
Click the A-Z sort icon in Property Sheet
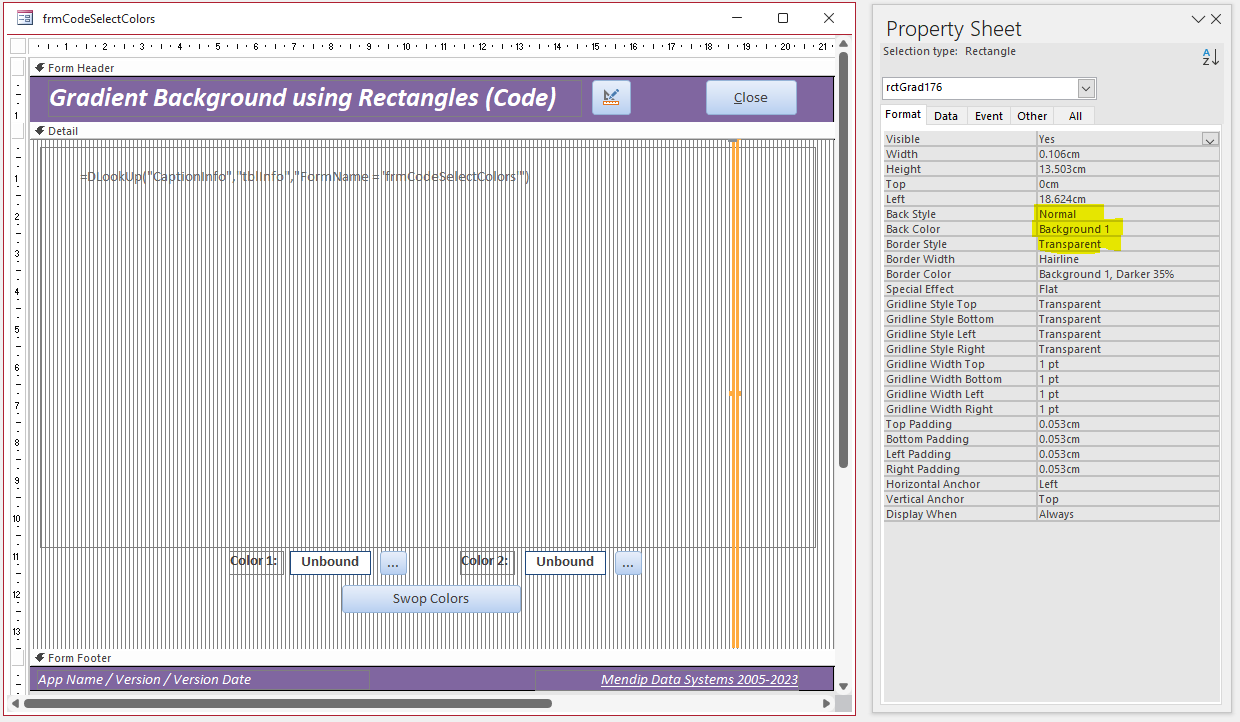pos(1210,57)
